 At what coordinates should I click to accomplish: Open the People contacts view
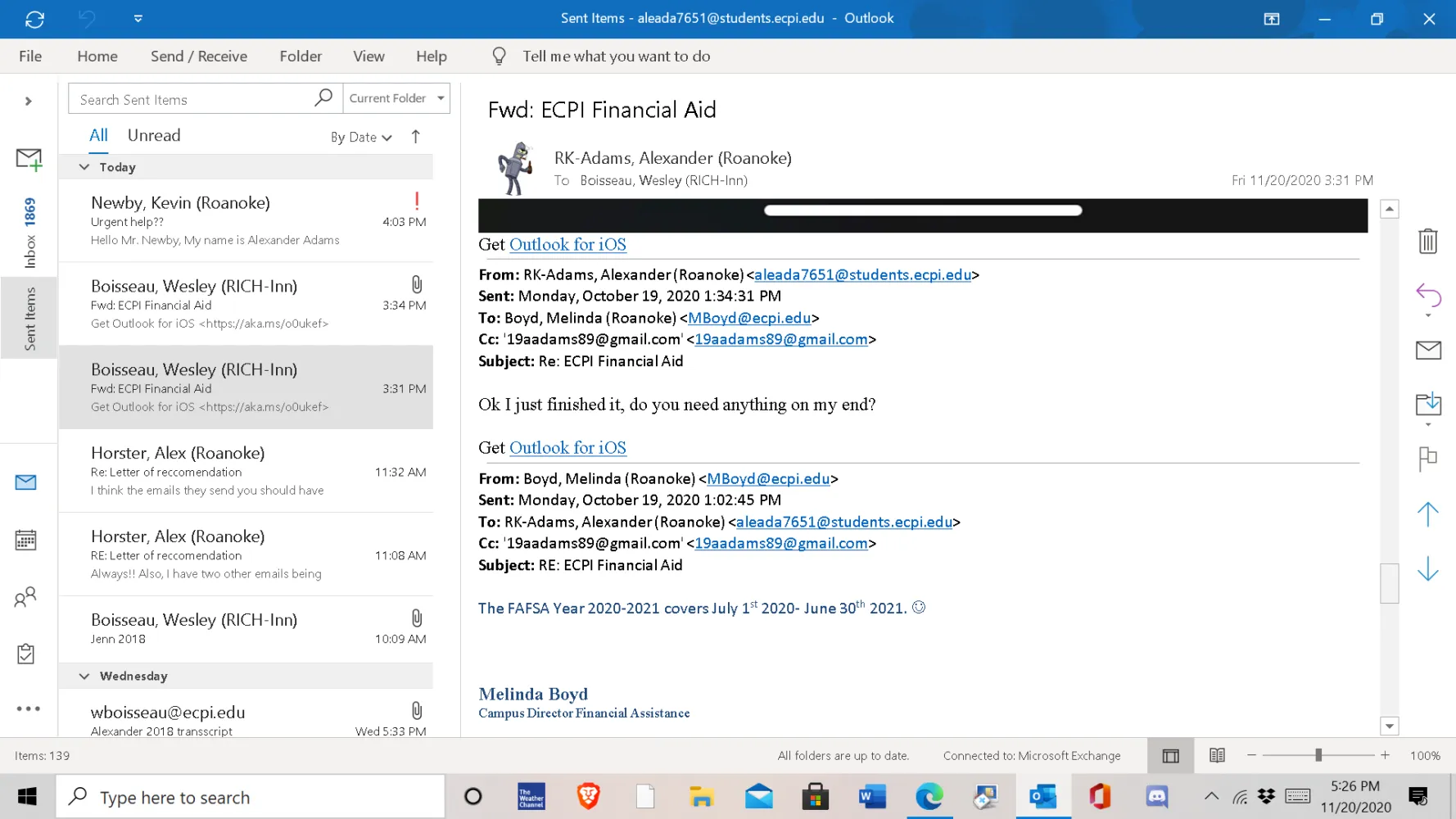26,597
